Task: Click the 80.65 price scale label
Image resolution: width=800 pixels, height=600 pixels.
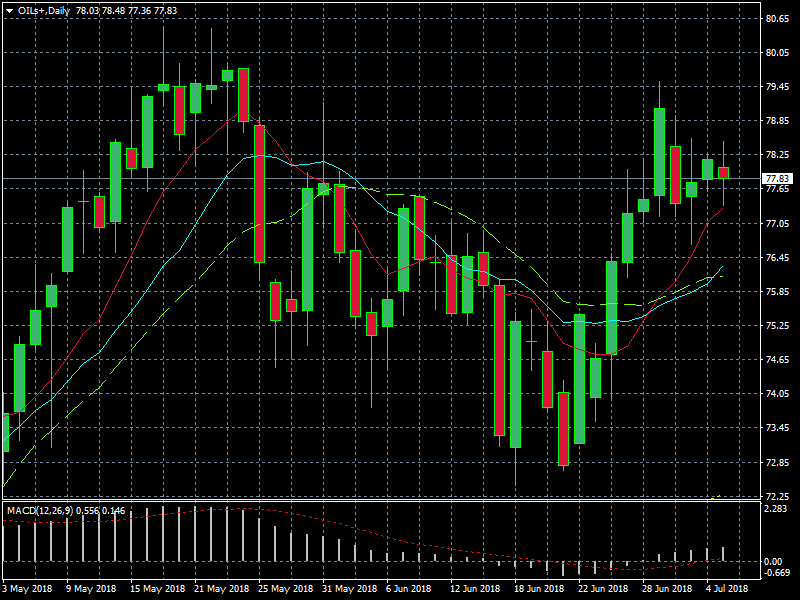Action: [777, 19]
